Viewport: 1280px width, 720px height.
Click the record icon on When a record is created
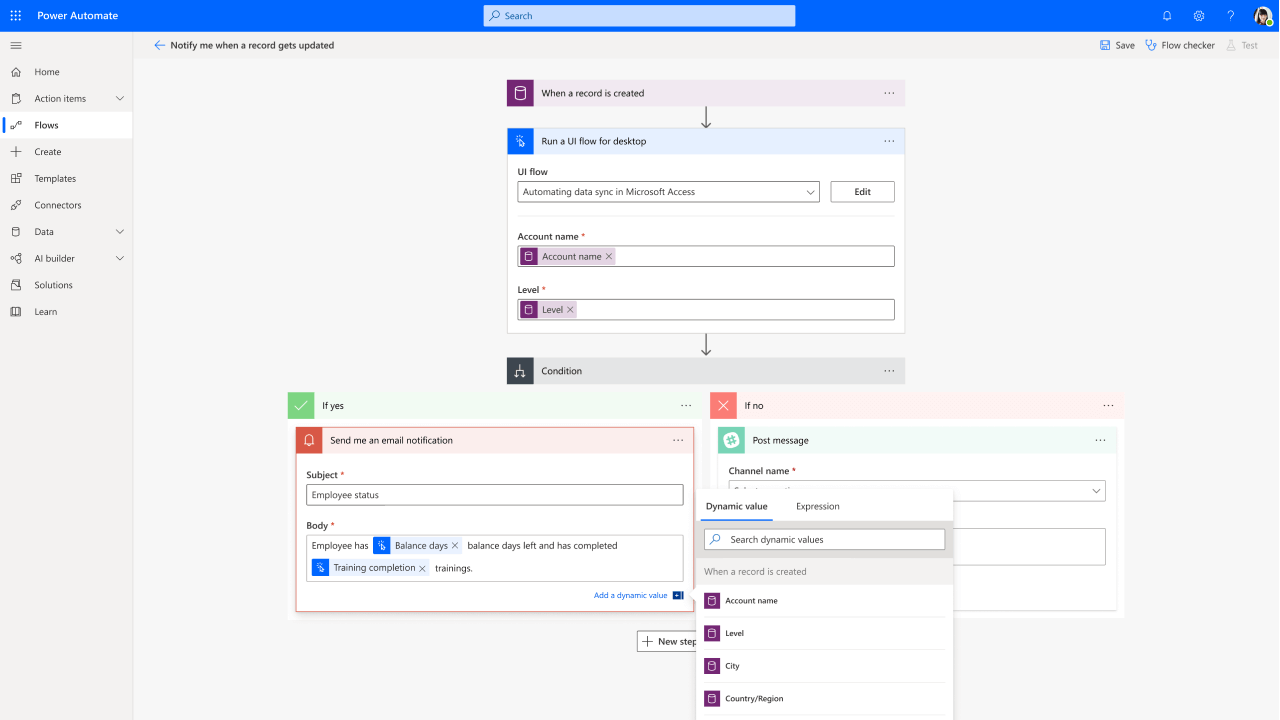coord(520,92)
